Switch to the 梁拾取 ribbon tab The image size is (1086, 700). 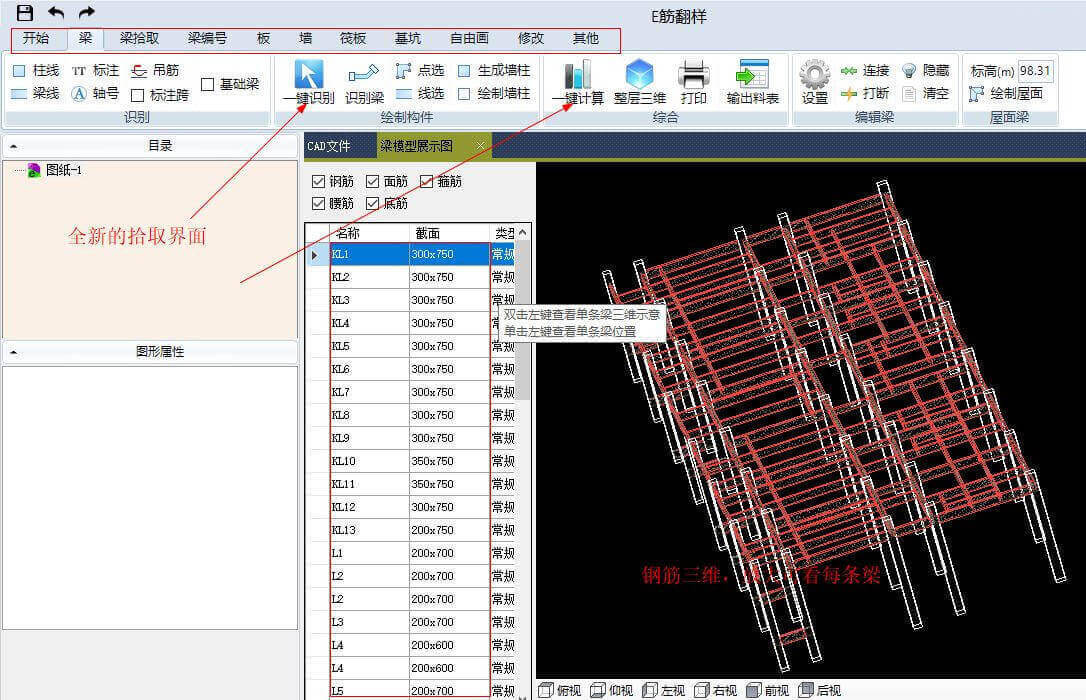[139, 39]
